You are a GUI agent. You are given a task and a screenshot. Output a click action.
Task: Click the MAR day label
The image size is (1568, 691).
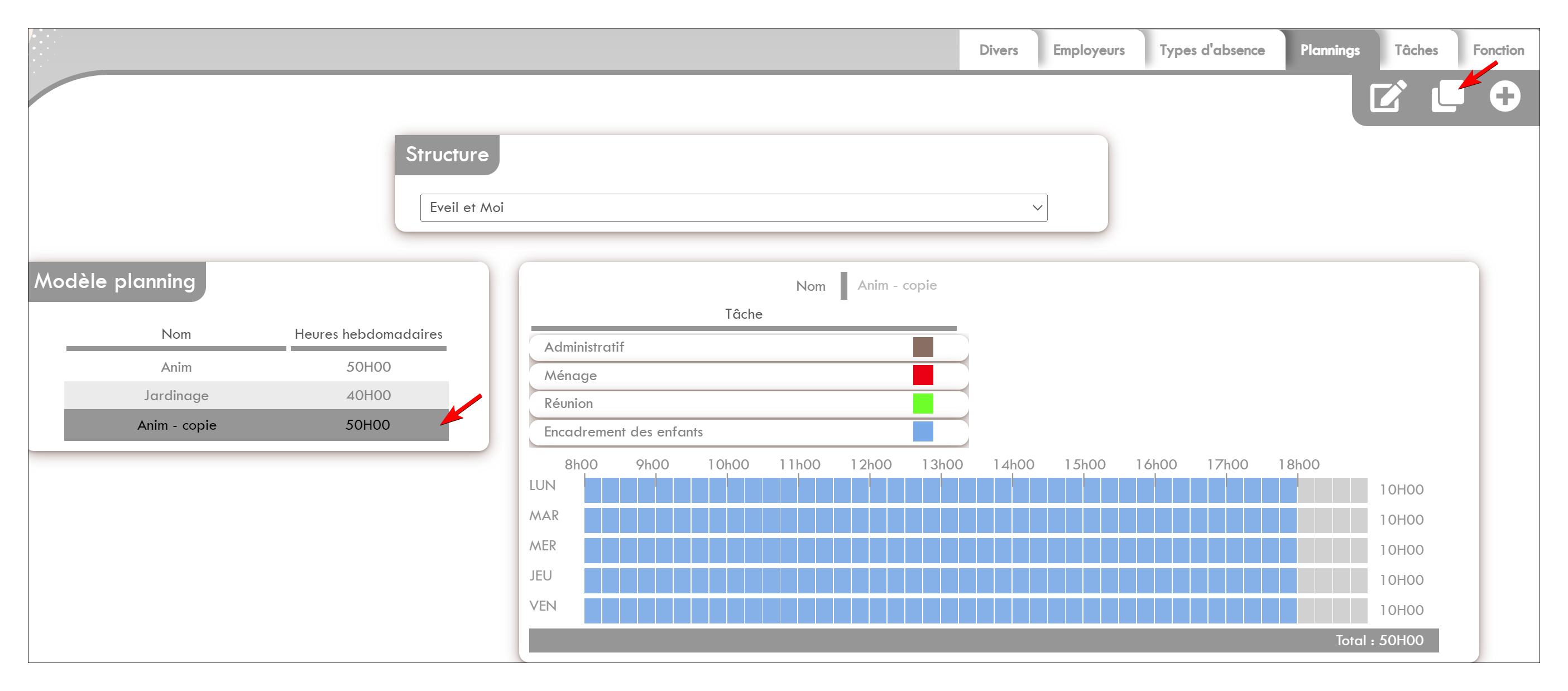pos(544,516)
